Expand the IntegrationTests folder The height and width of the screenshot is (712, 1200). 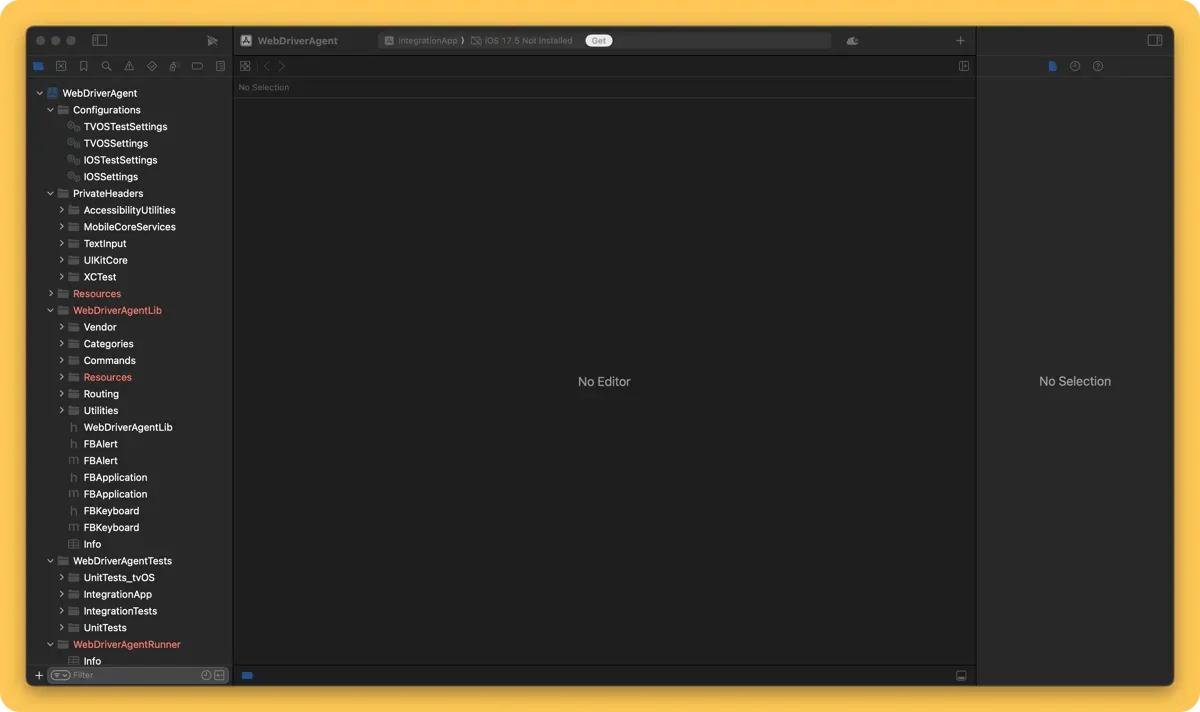click(62, 611)
